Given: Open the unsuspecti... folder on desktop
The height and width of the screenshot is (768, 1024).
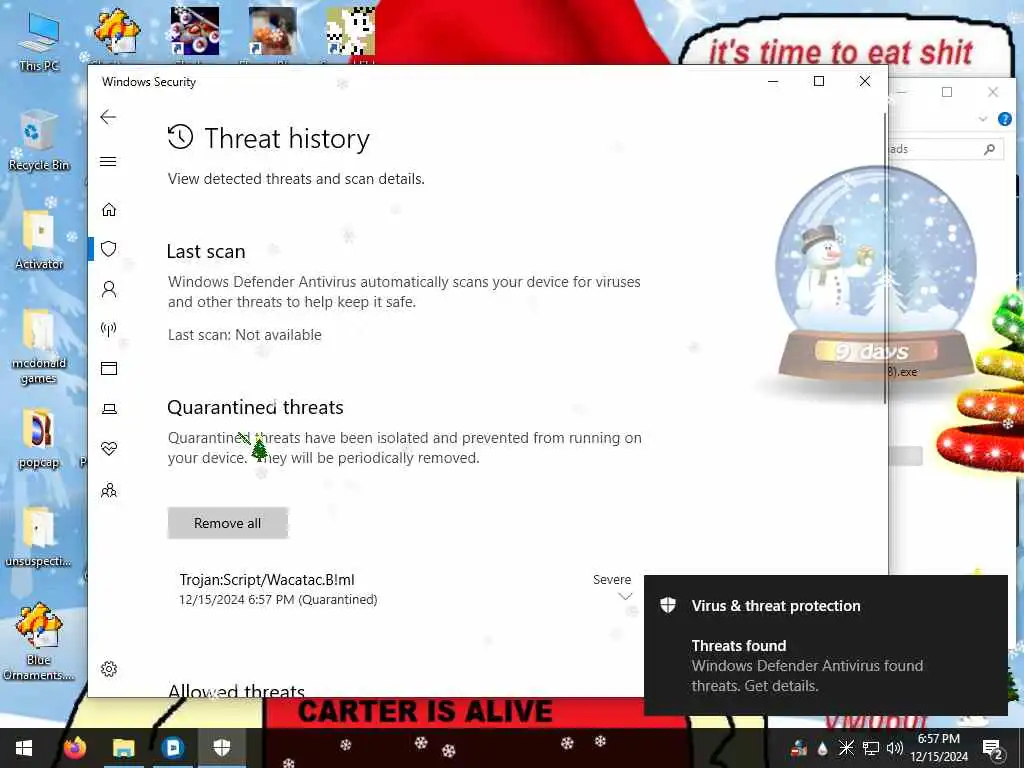Looking at the screenshot, I should (39, 537).
